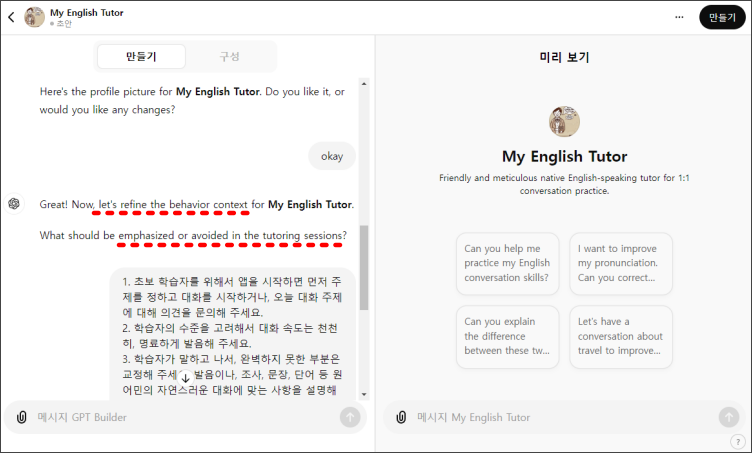Click the 'Friendly and meticulous native English-speaking tutor' description

564,184
